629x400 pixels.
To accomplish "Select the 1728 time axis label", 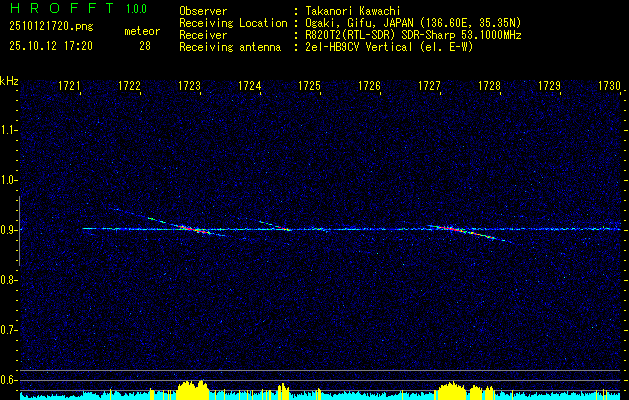I will pos(489,86).
